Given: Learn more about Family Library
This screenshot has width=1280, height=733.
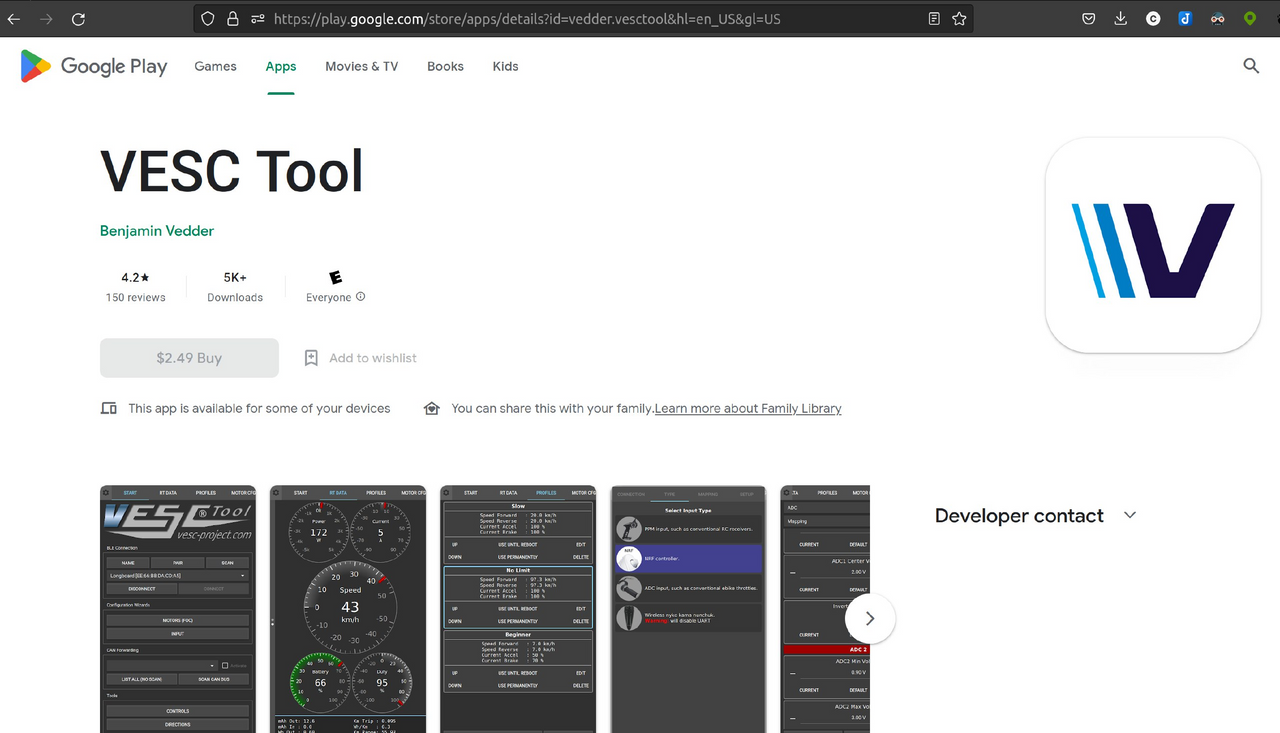Looking at the screenshot, I should 748,409.
